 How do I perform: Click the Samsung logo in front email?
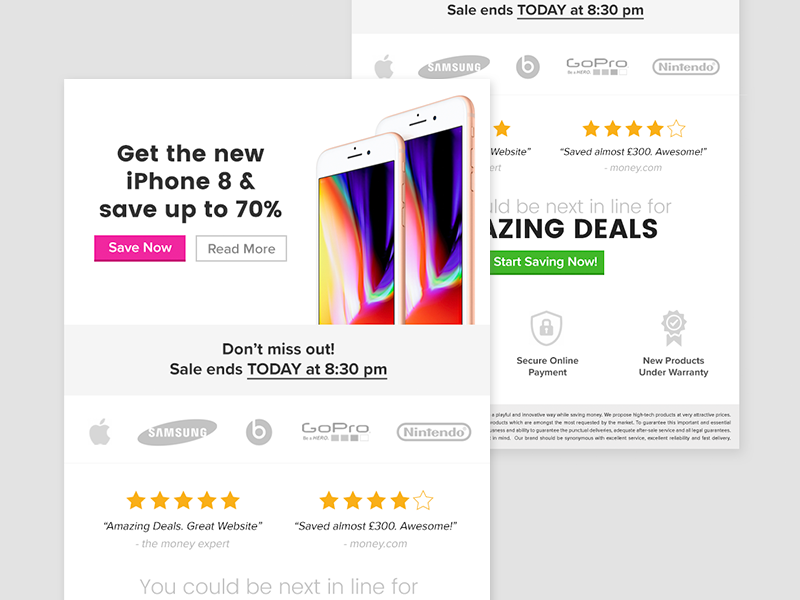coord(177,432)
